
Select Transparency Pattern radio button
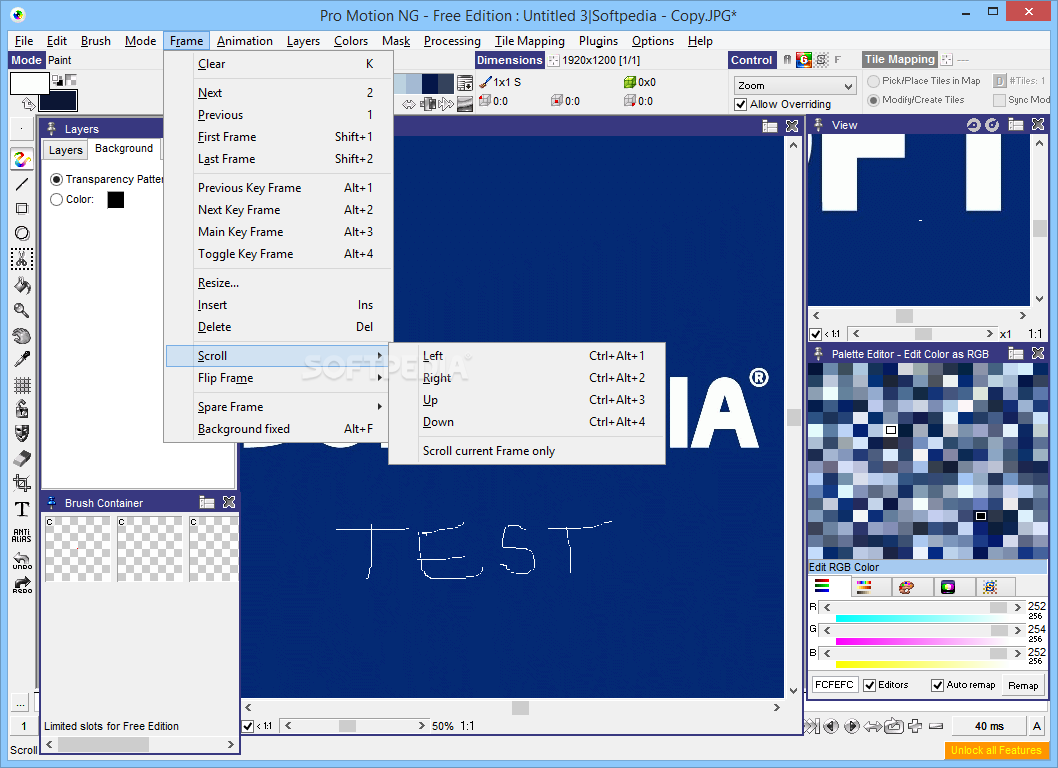click(57, 180)
